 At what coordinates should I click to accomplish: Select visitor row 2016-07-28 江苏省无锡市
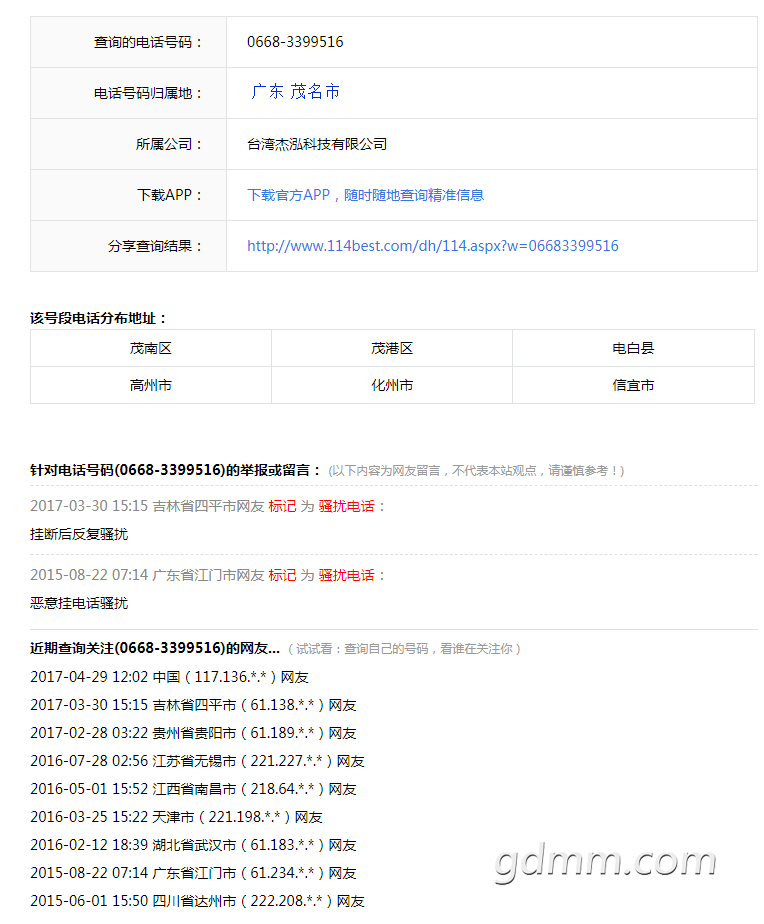point(197,761)
